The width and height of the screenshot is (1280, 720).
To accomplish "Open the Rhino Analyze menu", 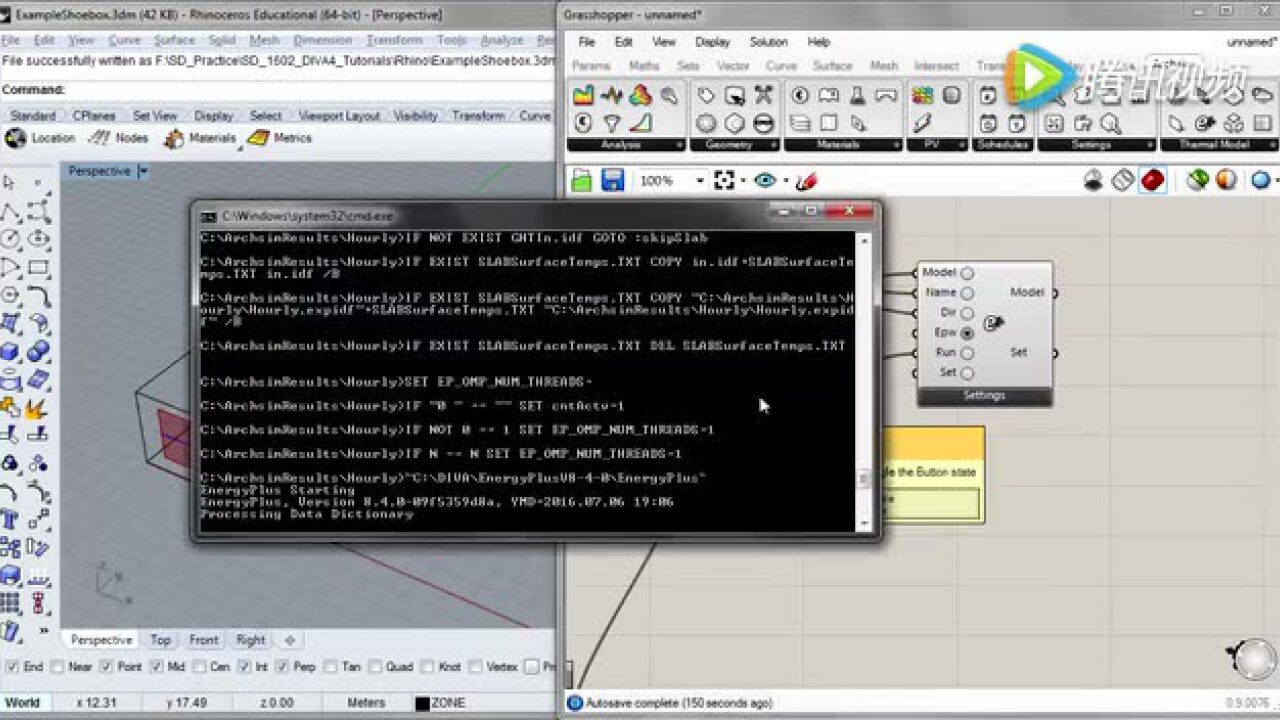I will point(502,40).
